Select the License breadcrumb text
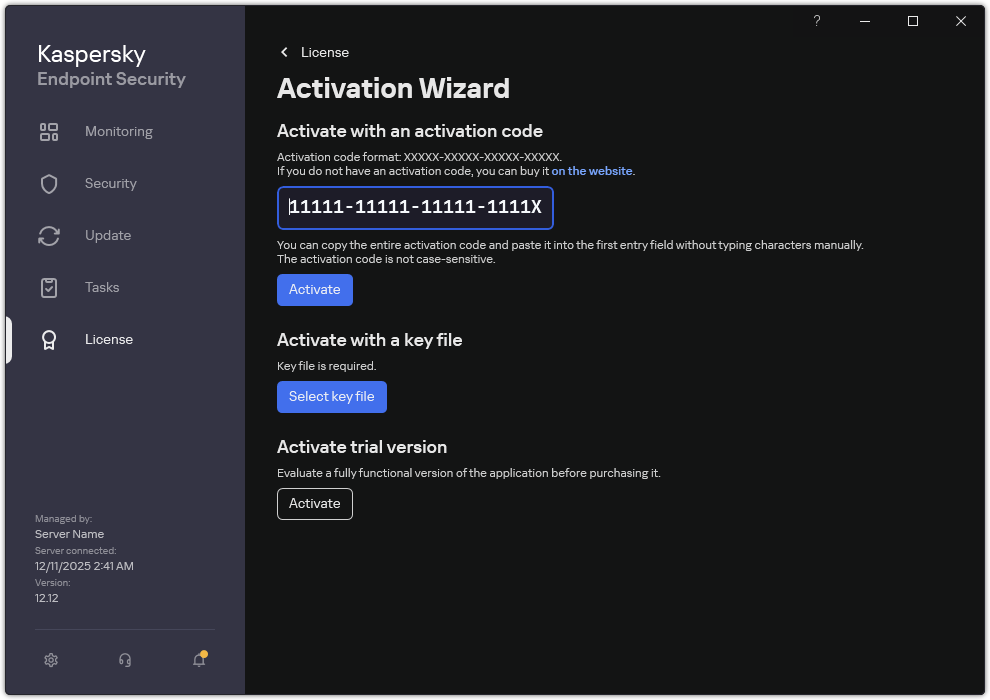This screenshot has width=990, height=700. 324,52
